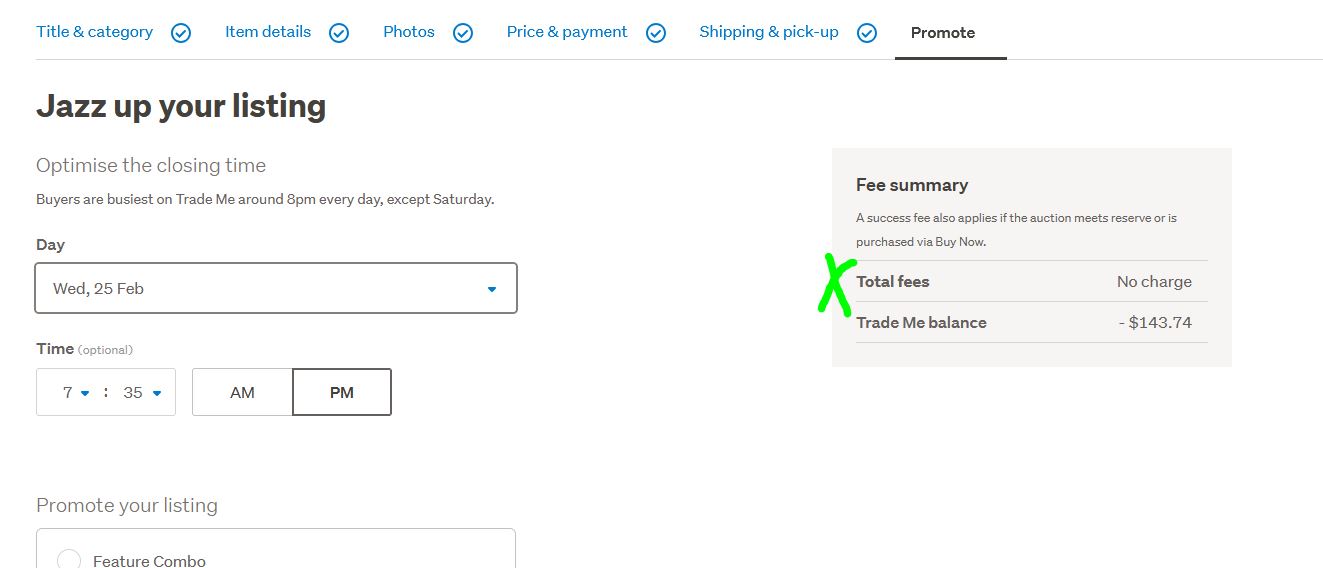The image size is (1323, 568).
Task: Switch time to AM
Action: 242,392
